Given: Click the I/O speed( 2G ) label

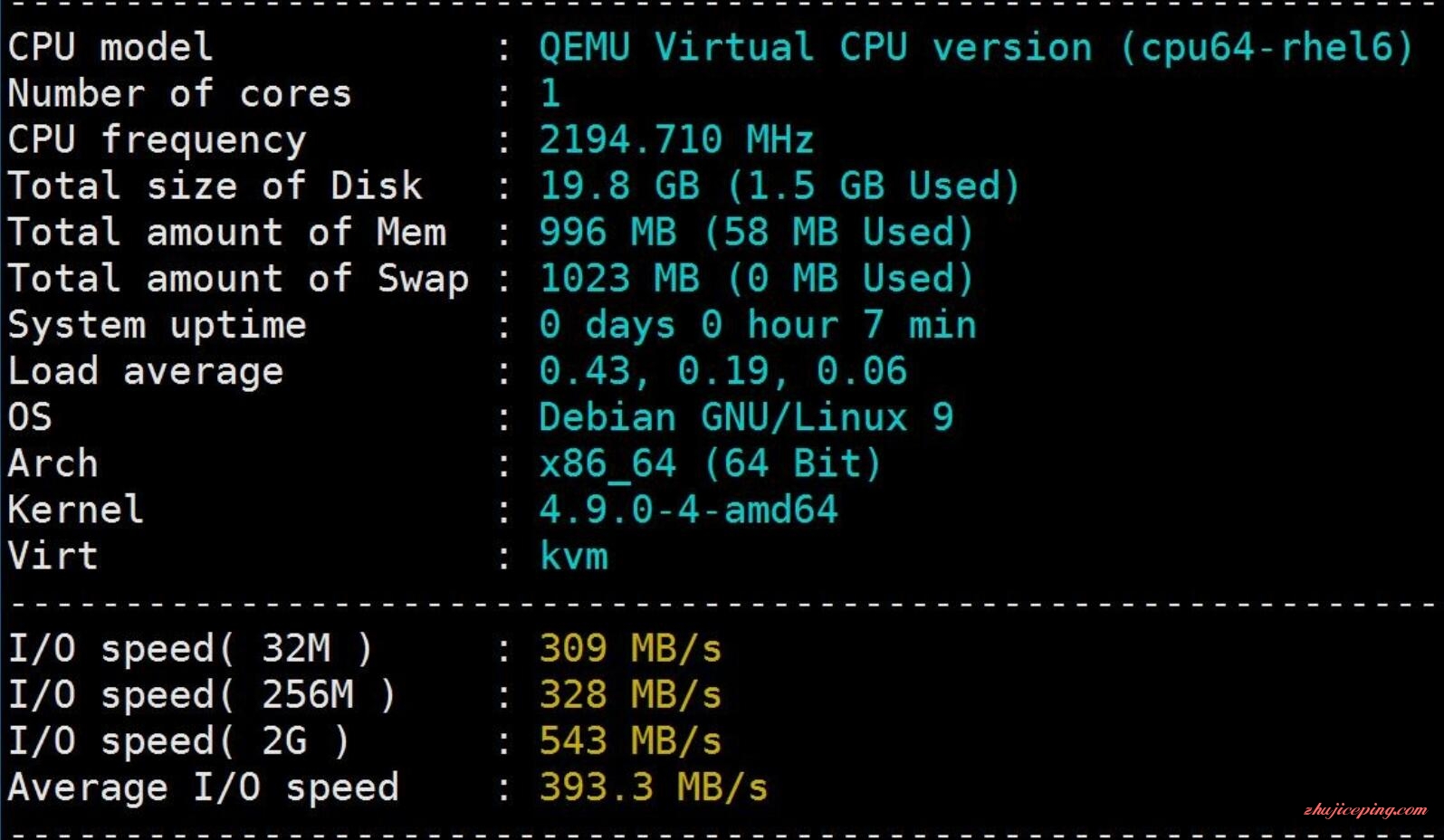Looking at the screenshot, I should tap(178, 741).
